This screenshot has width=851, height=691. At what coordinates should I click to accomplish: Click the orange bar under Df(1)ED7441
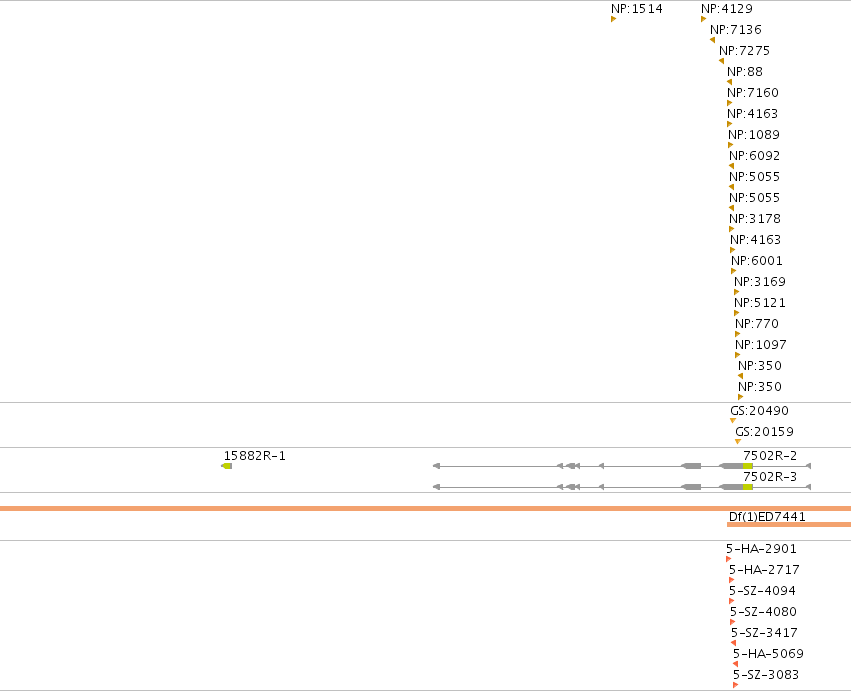click(789, 524)
